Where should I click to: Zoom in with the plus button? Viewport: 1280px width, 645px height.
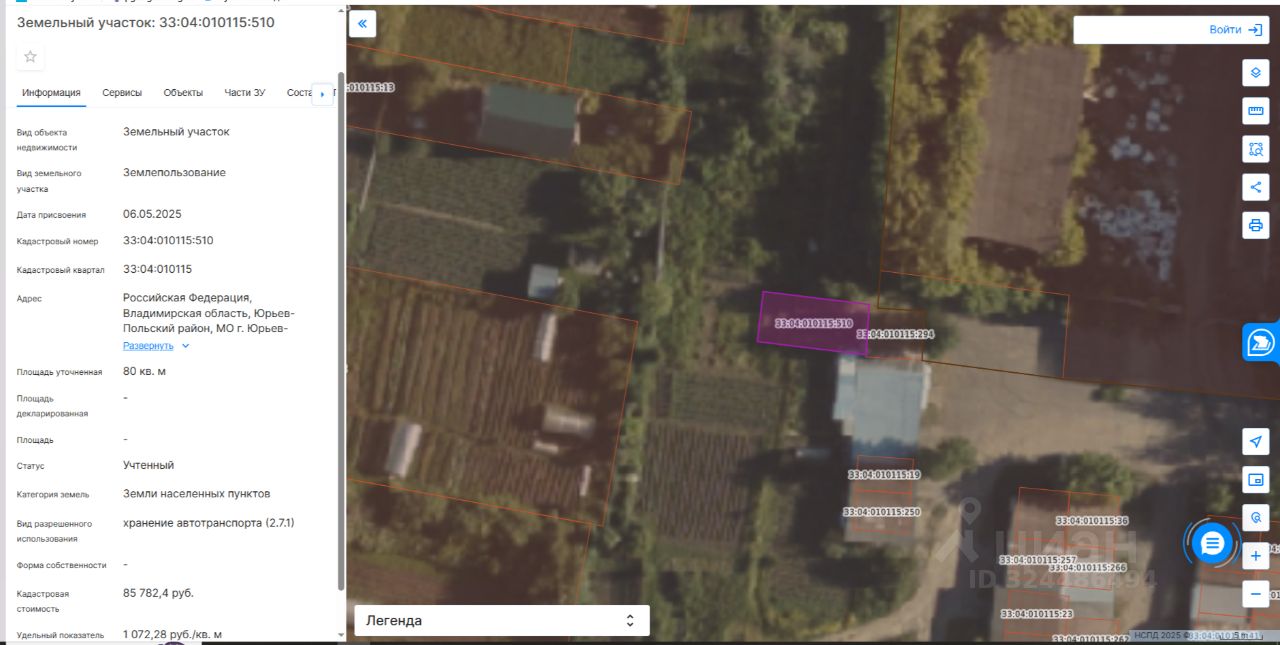coord(1256,556)
